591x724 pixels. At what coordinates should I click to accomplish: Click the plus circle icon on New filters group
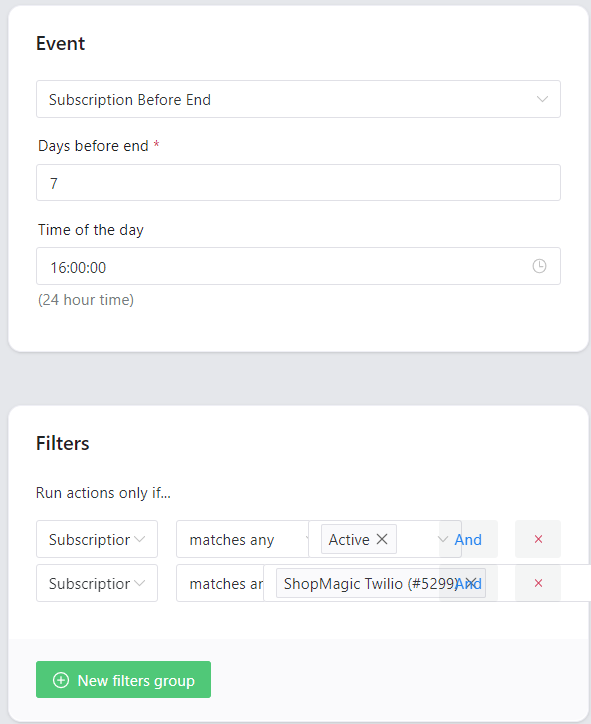61,680
